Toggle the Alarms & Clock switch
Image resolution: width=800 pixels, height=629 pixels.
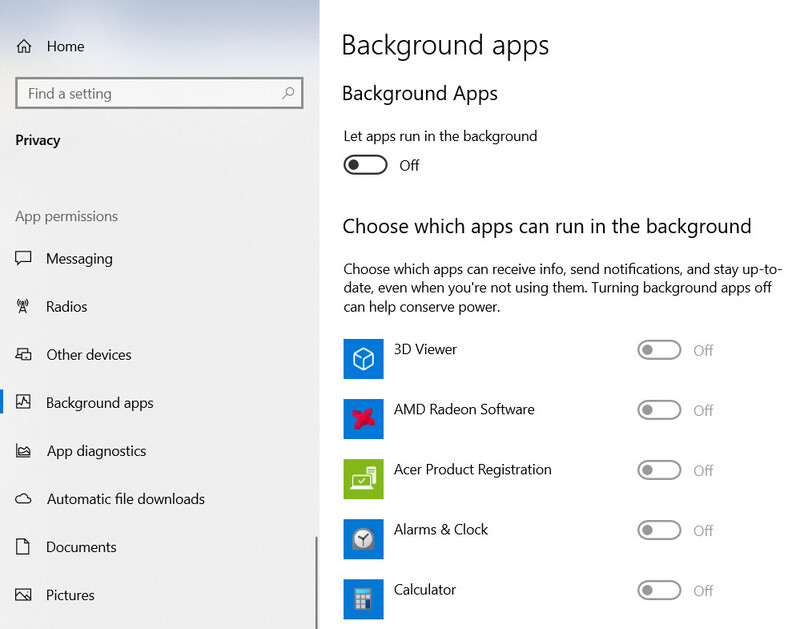coord(659,530)
